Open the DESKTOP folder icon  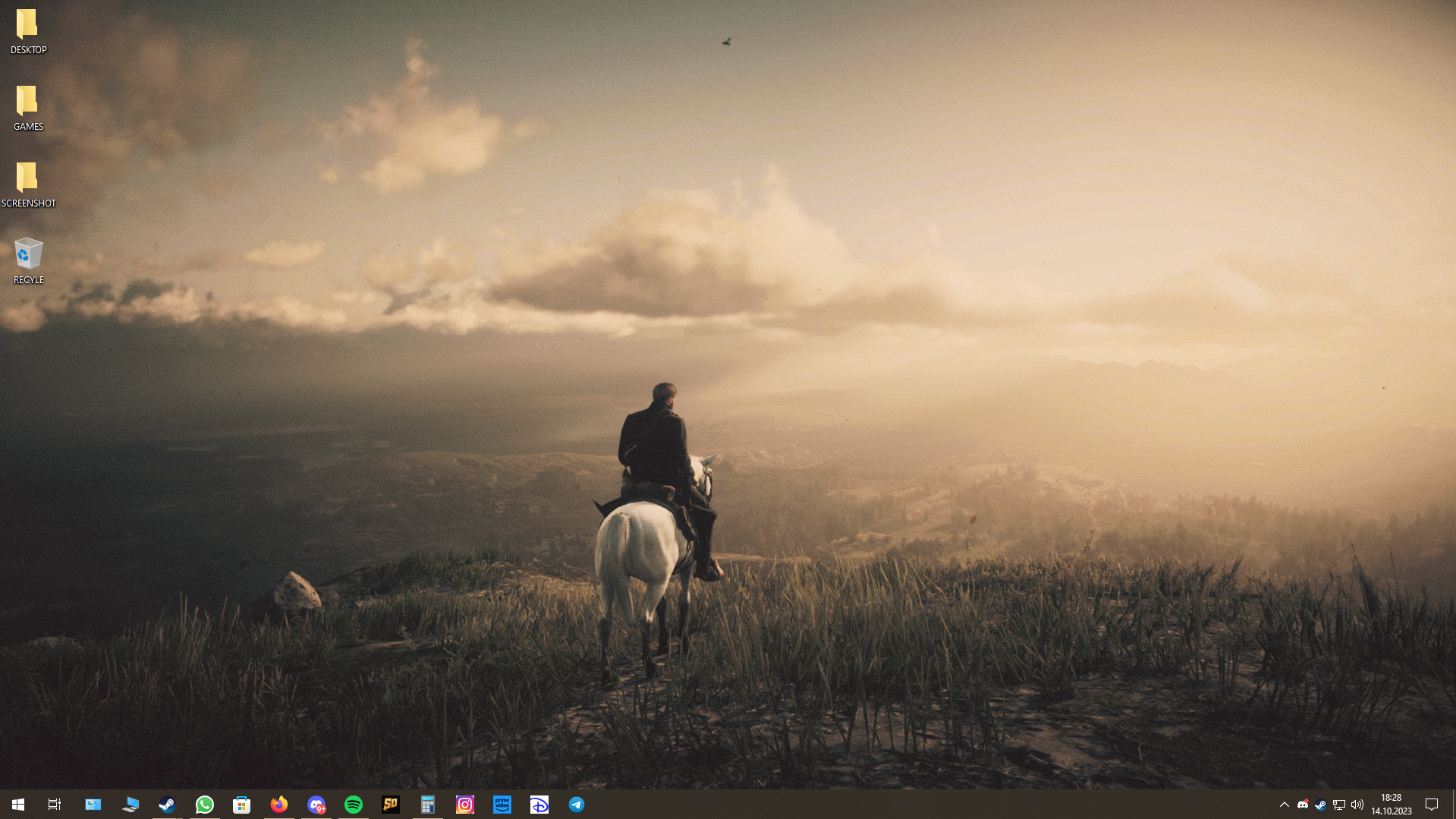pyautogui.click(x=28, y=32)
